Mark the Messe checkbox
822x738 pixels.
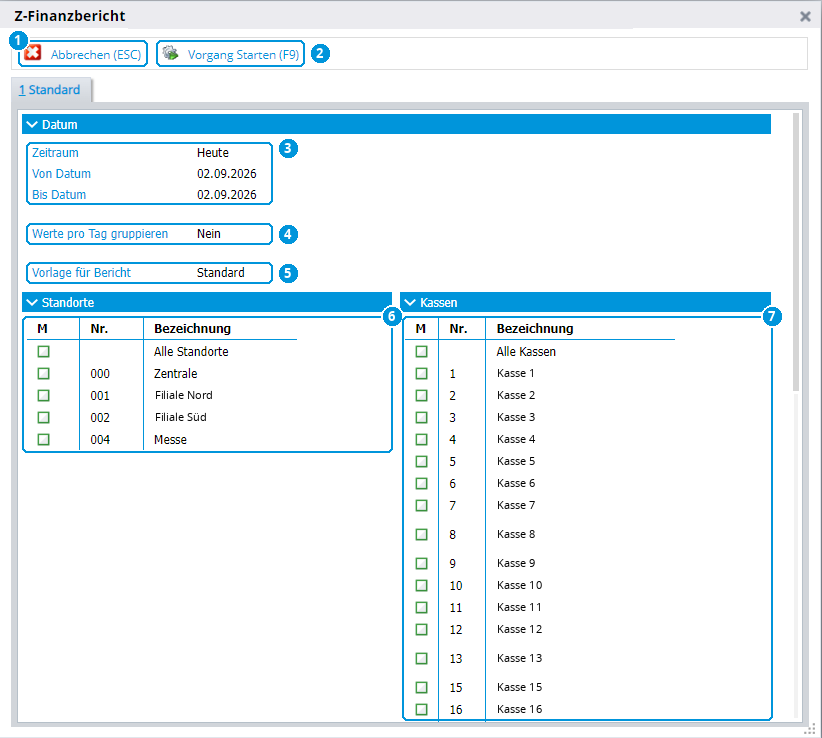[x=44, y=439]
